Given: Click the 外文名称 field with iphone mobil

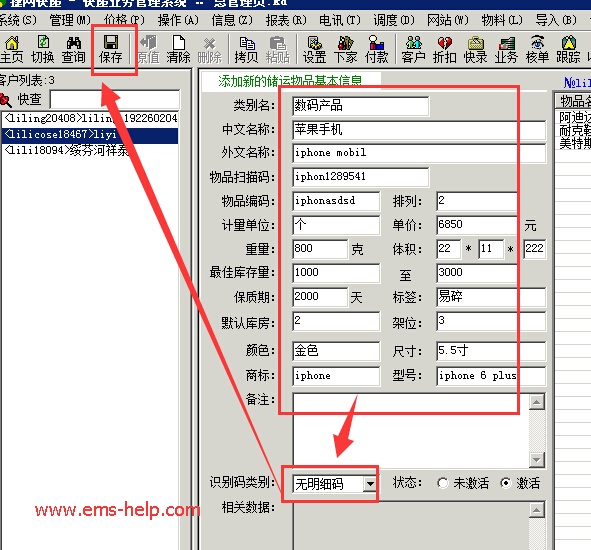Looking at the screenshot, I should point(419,153).
